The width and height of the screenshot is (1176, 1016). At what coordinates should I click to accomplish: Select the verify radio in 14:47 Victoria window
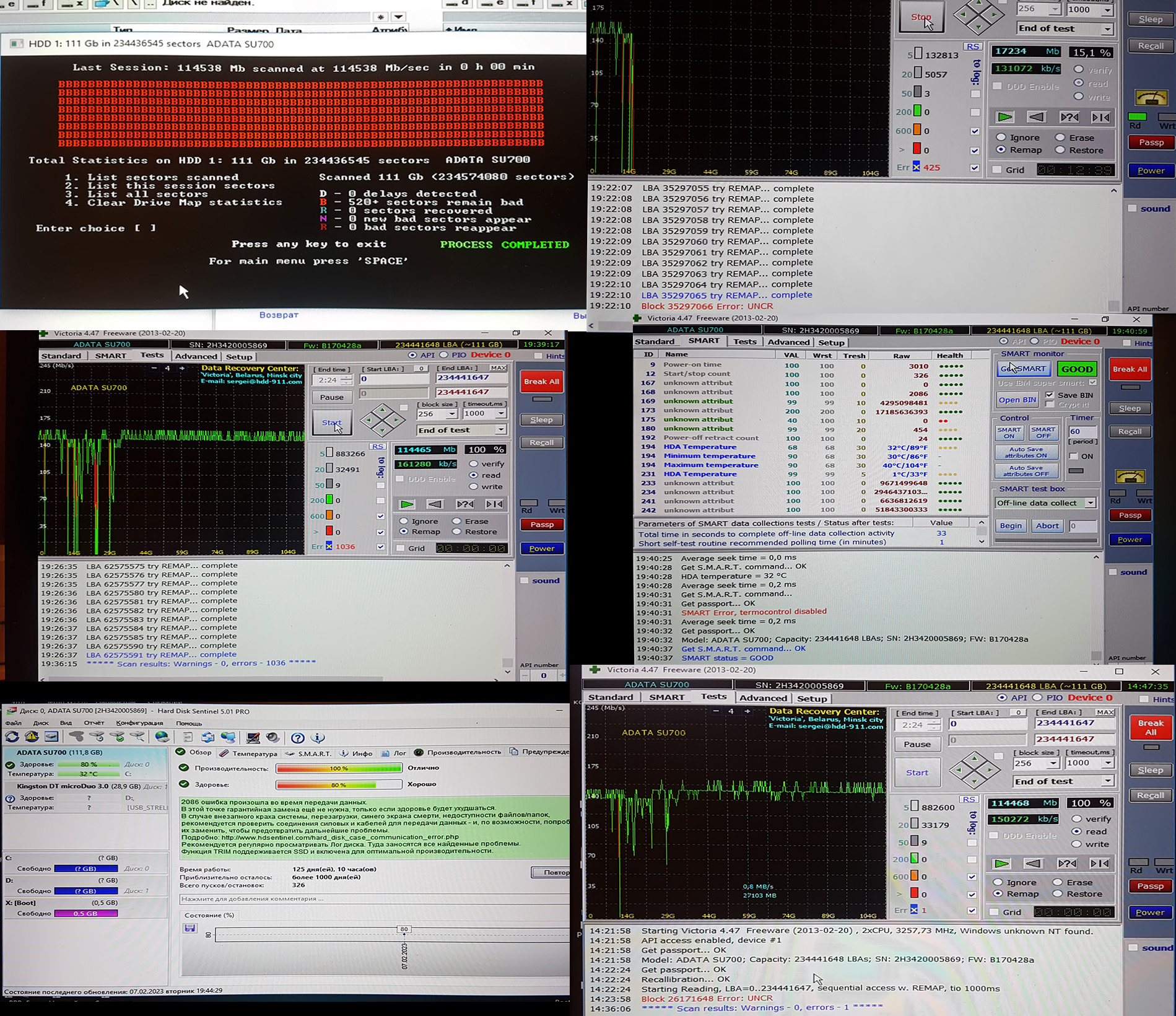click(1077, 818)
